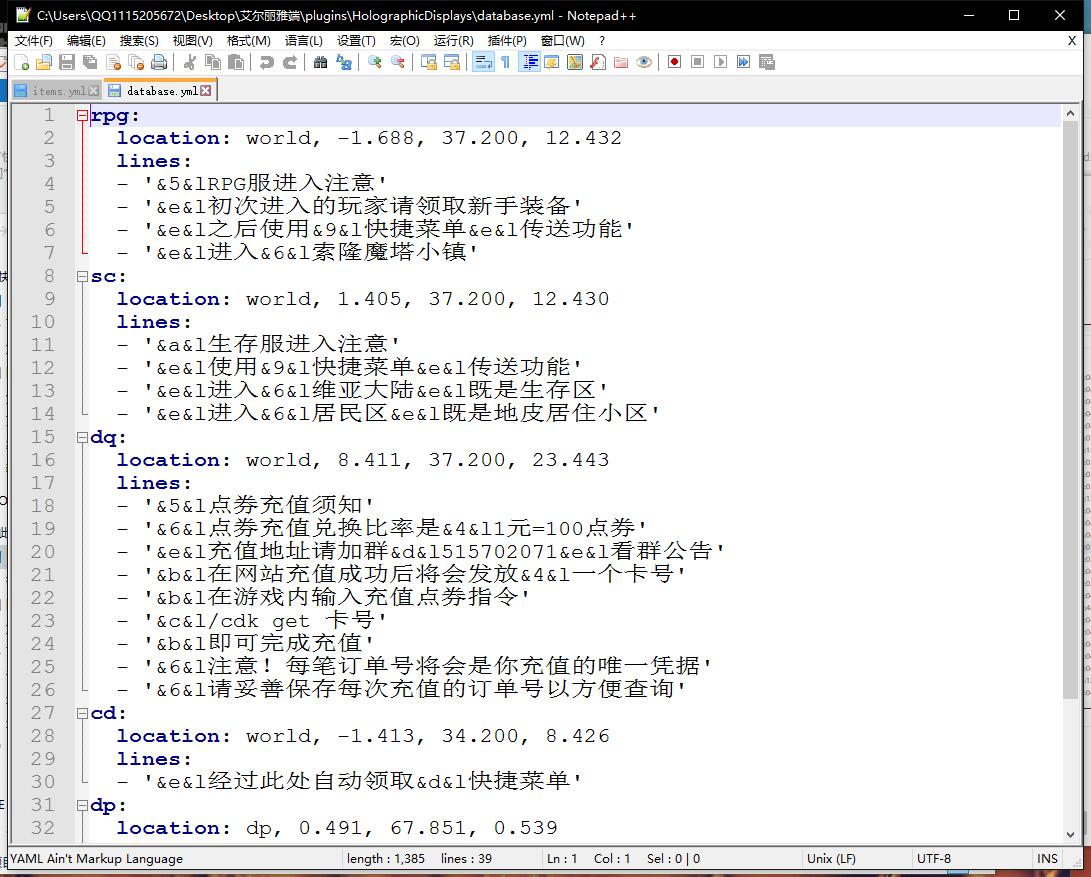The image size is (1091, 877).
Task: Open the Folder as Workspace icon
Action: coord(621,63)
